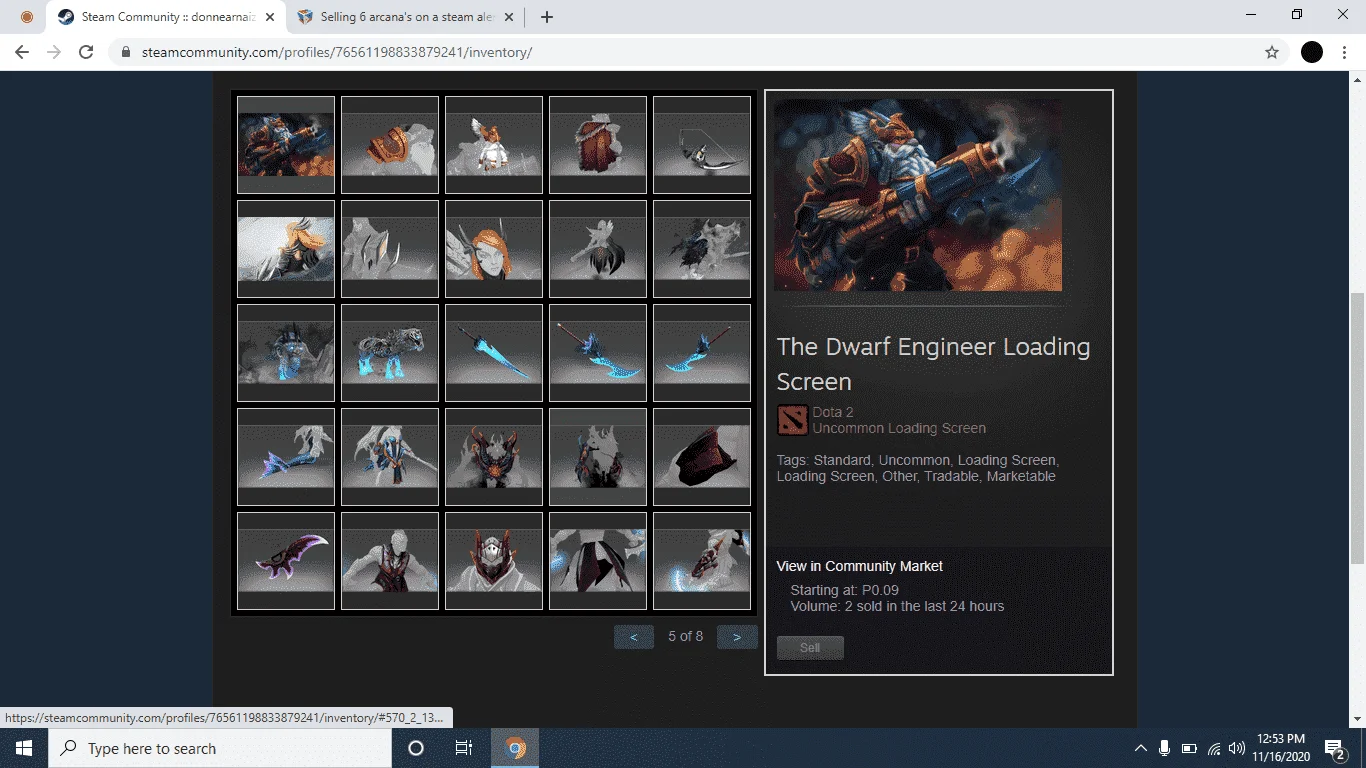Select the orange-haired face item
Screen dimensions: 1366x768
(494, 249)
